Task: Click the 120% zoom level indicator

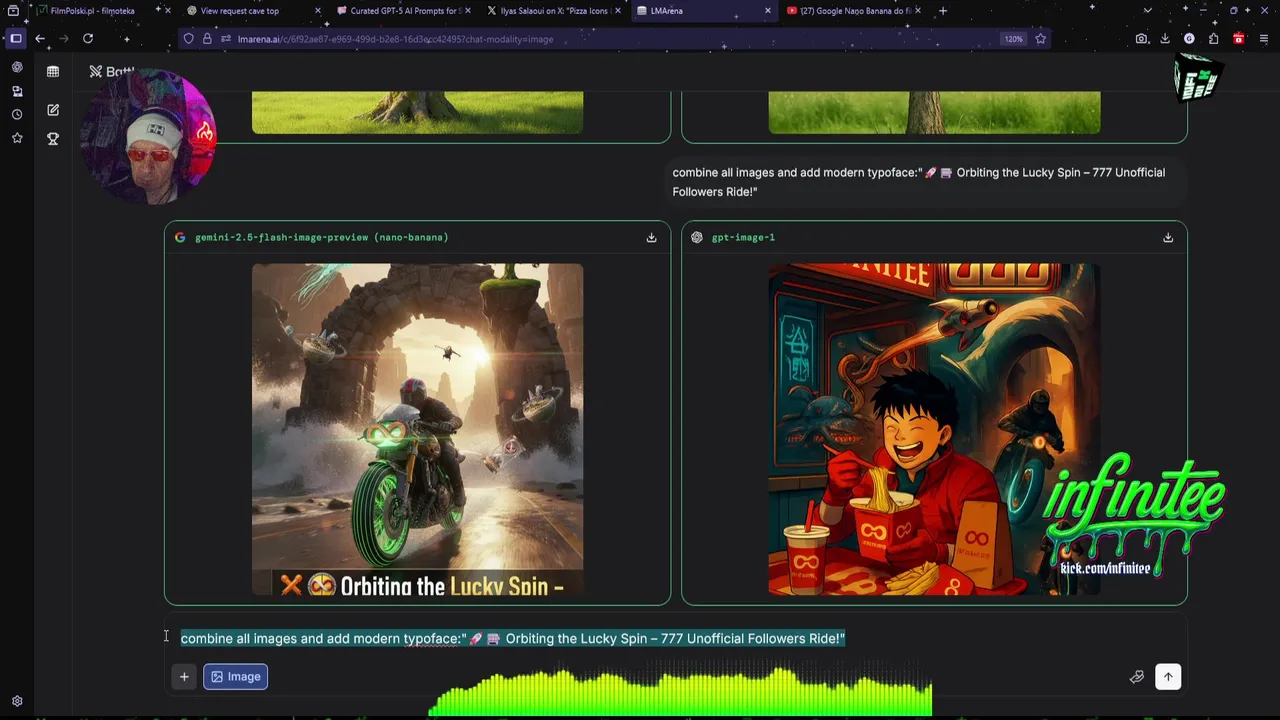Action: (x=1013, y=39)
